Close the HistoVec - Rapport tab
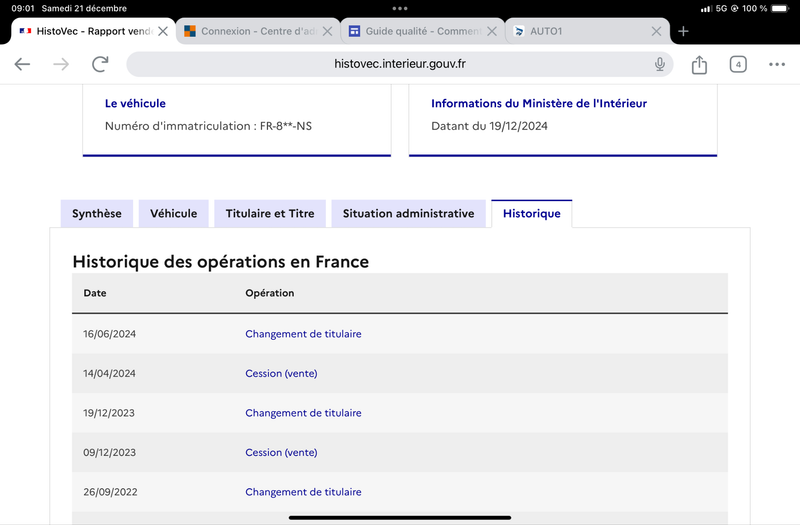The width and height of the screenshot is (800, 525). pyautogui.click(x=163, y=31)
